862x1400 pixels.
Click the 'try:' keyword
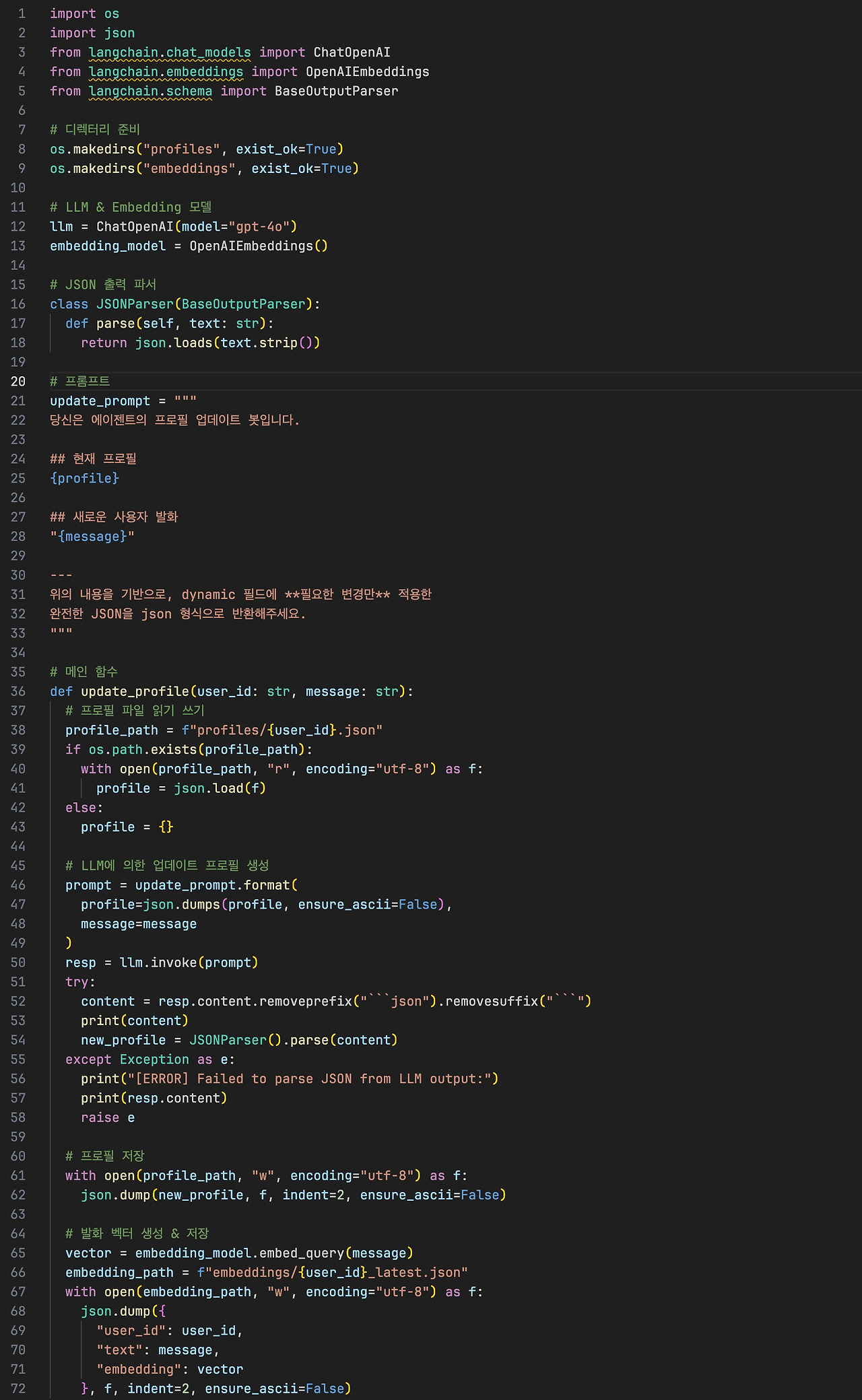pyautogui.click(x=81, y=982)
